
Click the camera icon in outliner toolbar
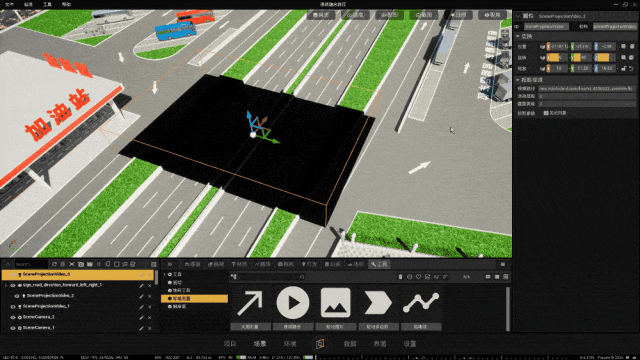81,264
